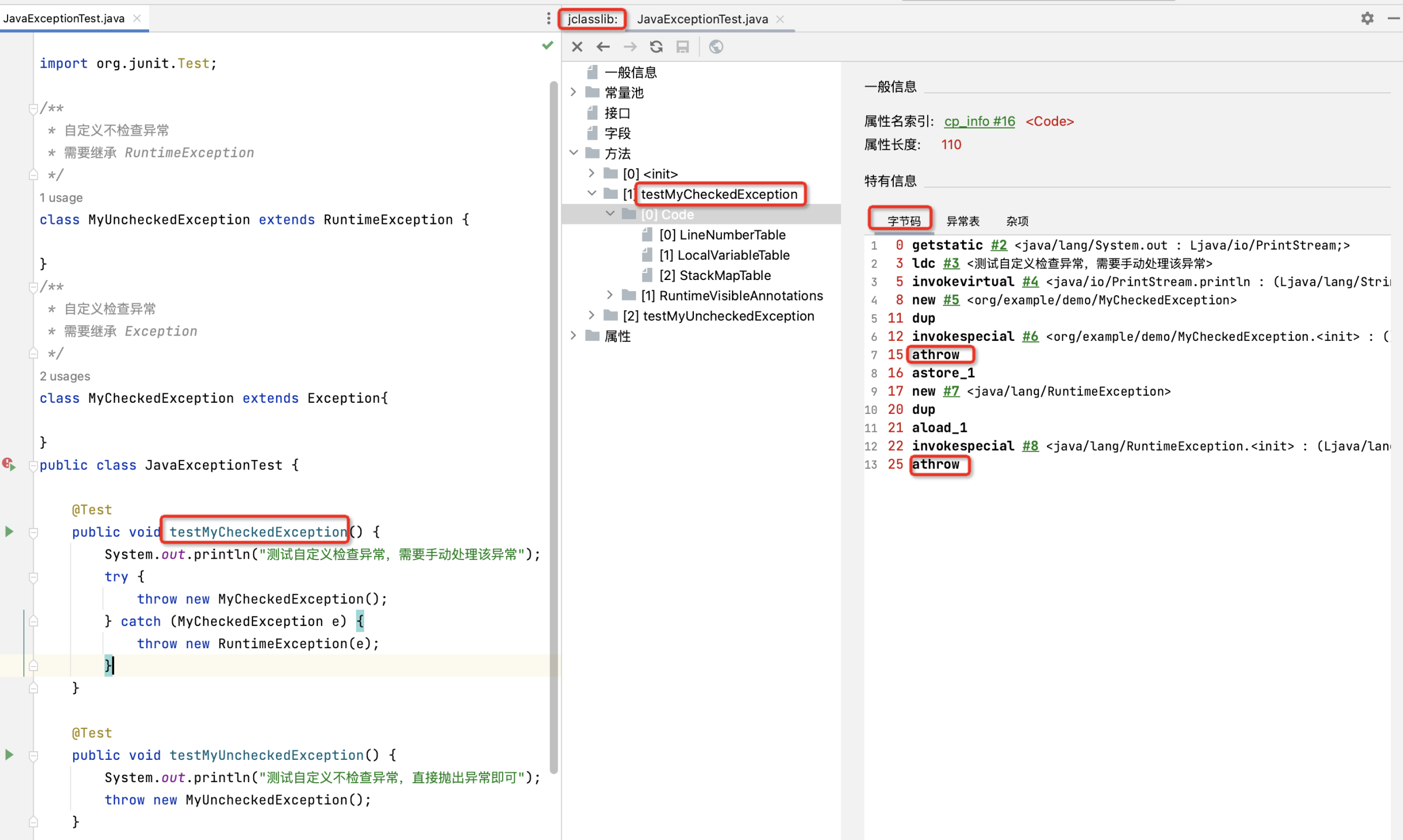The height and width of the screenshot is (840, 1403).
Task: Run testMyCheckedException via green gutter arrow
Action: (x=9, y=531)
